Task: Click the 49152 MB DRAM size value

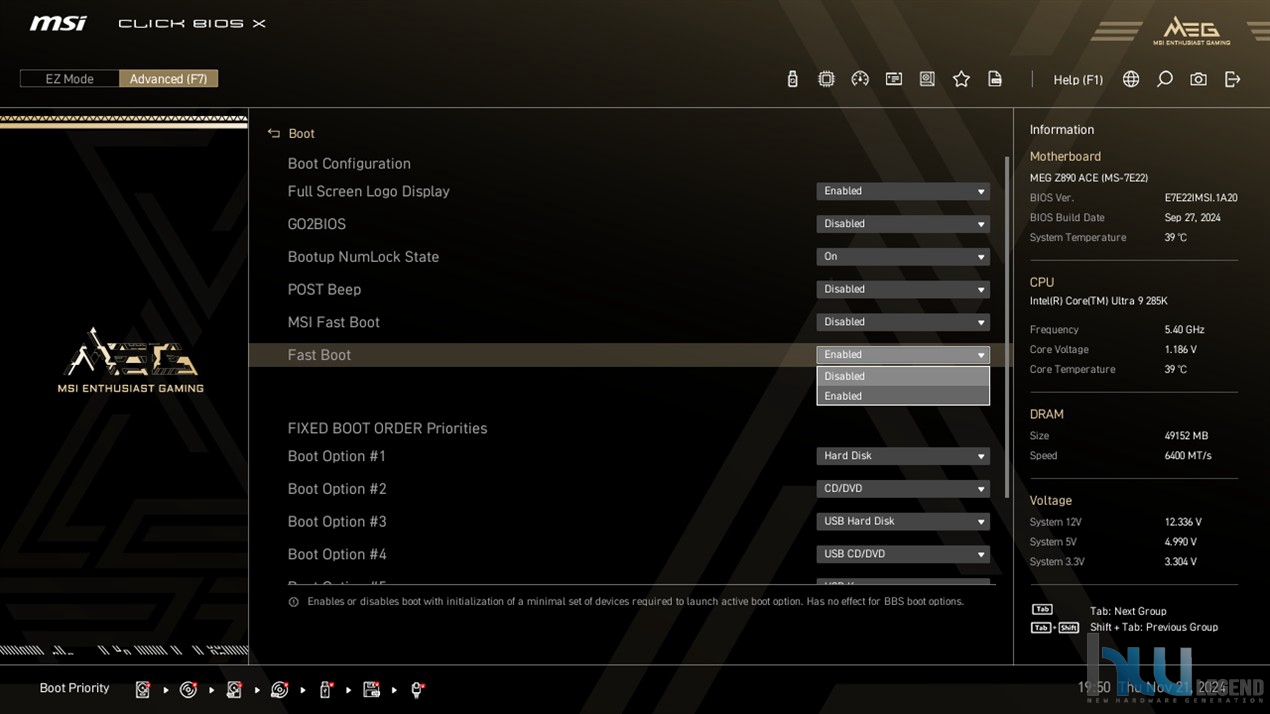Action: pyautogui.click(x=1186, y=436)
